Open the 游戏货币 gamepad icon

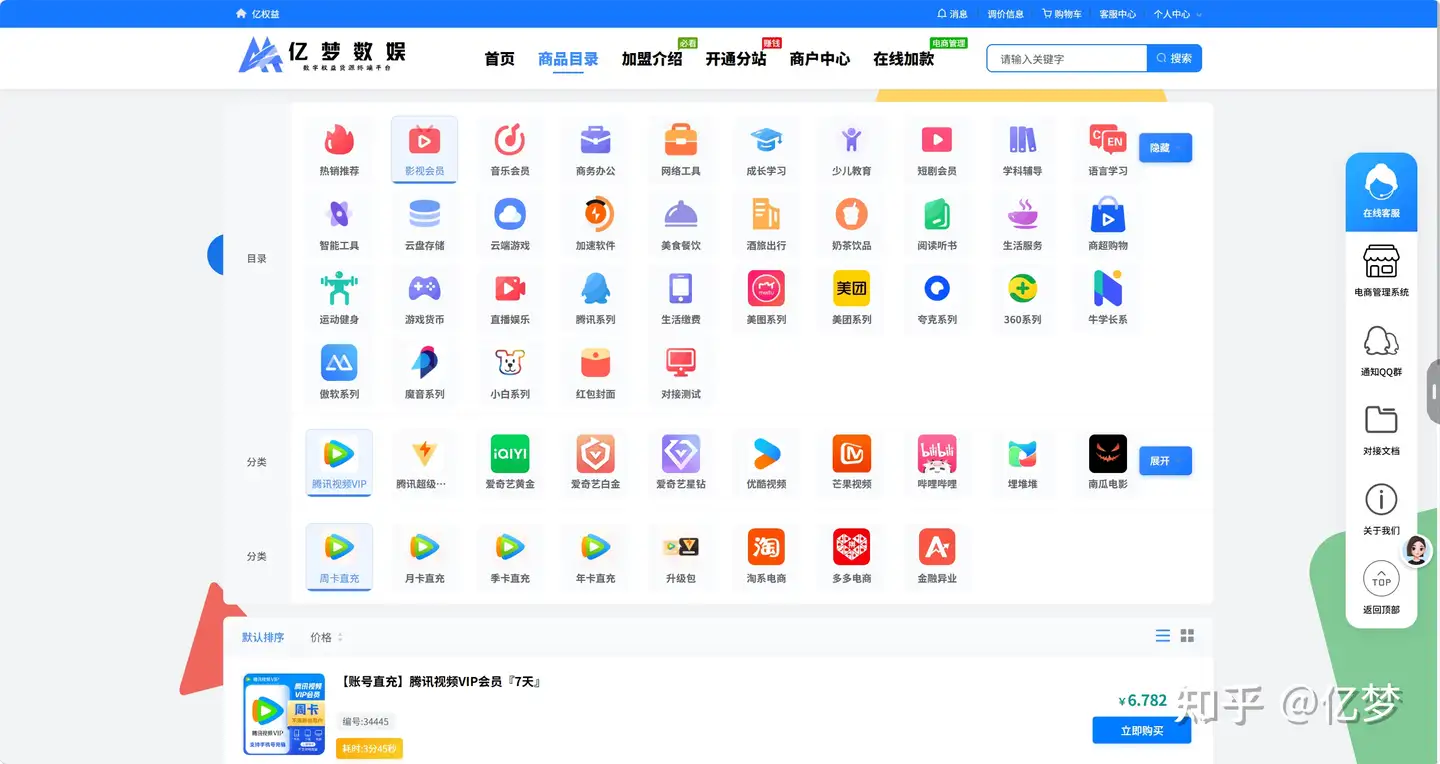[425, 288]
